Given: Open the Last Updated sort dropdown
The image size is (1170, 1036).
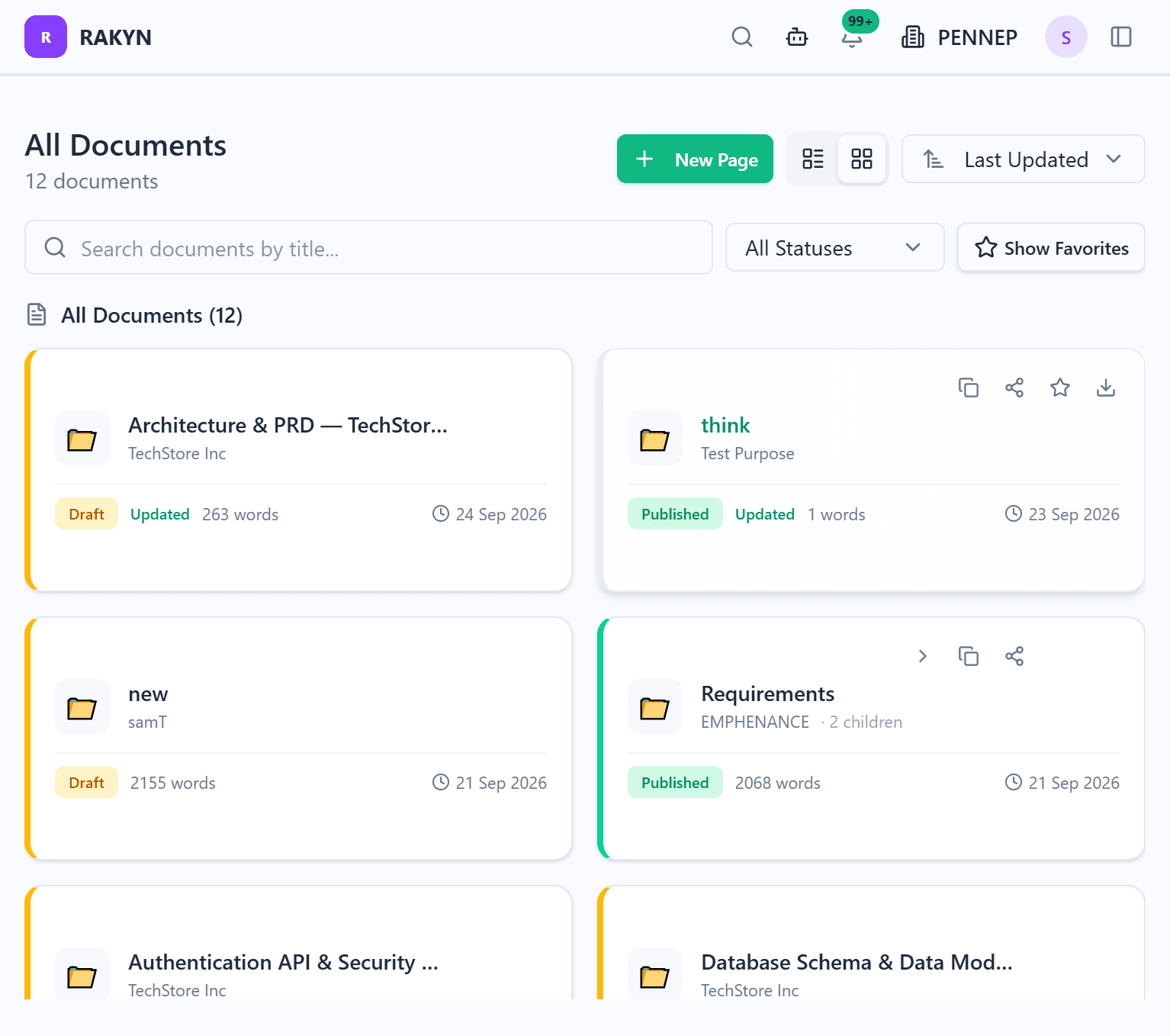Looking at the screenshot, I should [1024, 159].
